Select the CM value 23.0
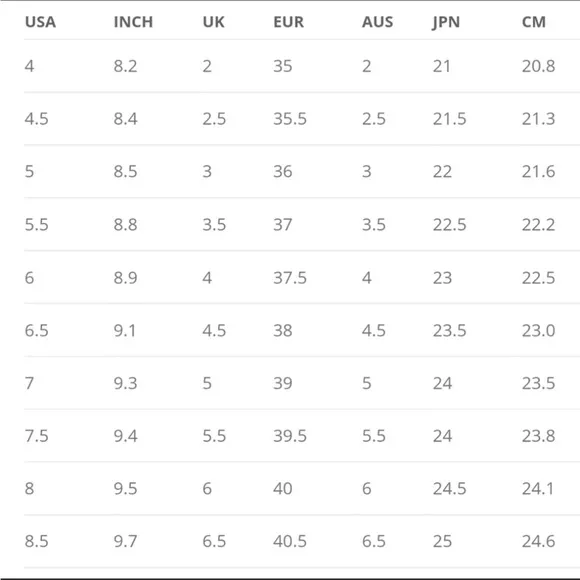 539,331
